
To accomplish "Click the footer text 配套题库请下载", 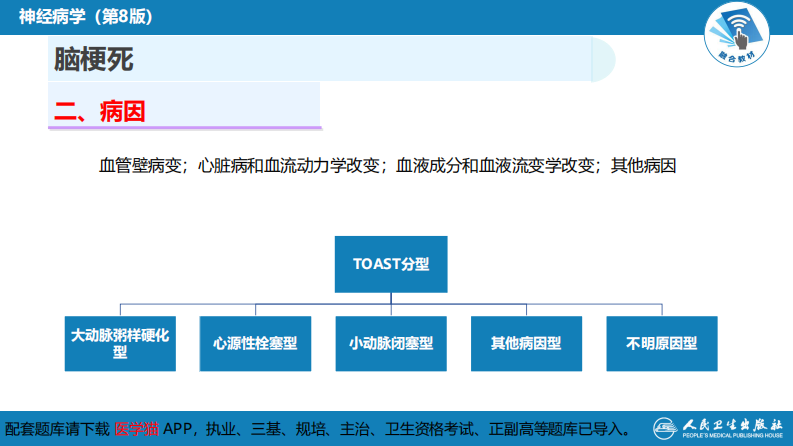I will click(57, 429).
